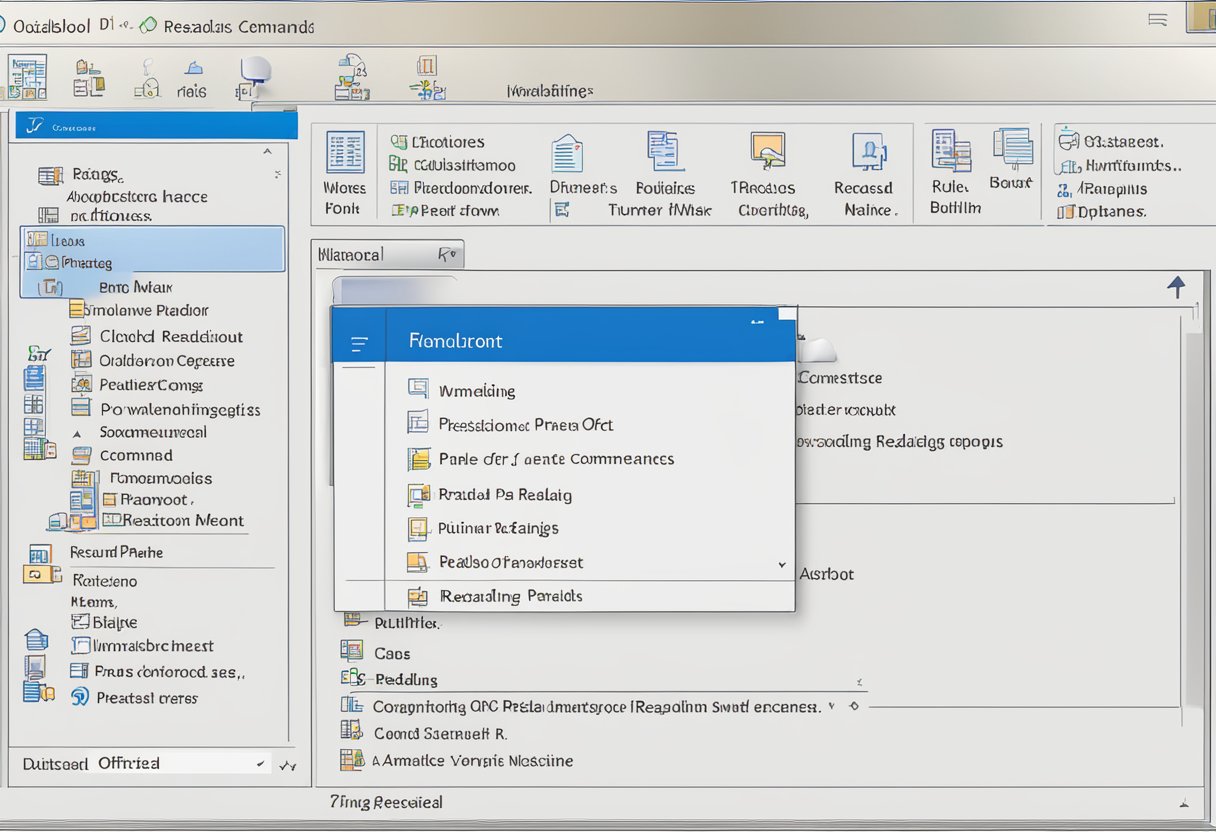Click the Preatssl crerse item in sidebar
Viewport: 1216px width, 832px height.
pos(146,698)
